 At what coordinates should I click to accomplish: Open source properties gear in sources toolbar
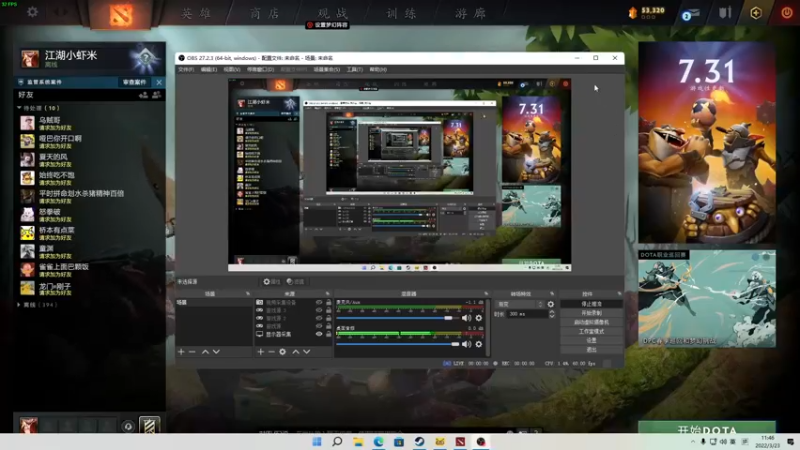click(x=283, y=352)
